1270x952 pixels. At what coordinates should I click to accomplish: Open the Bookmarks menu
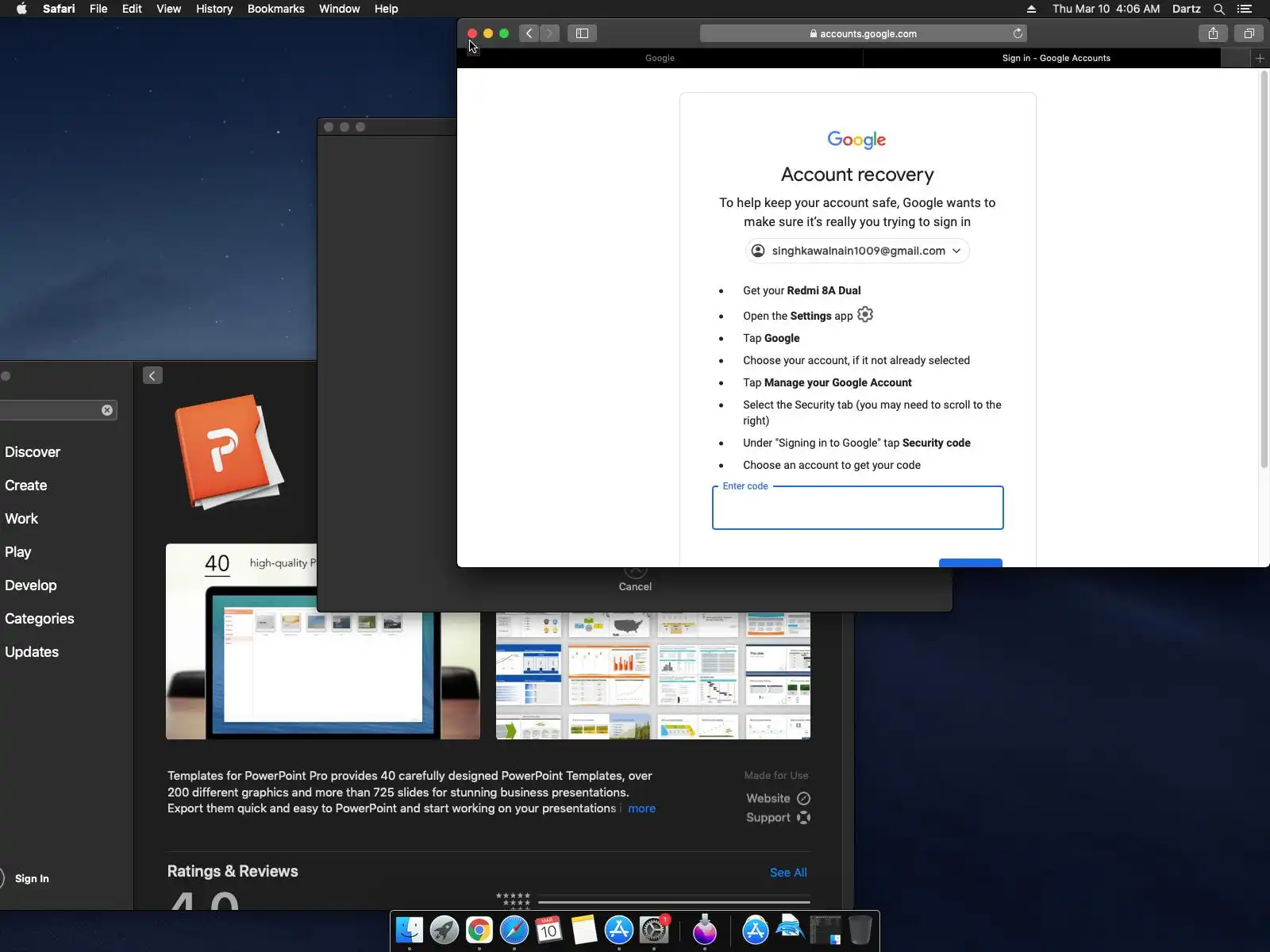275,9
